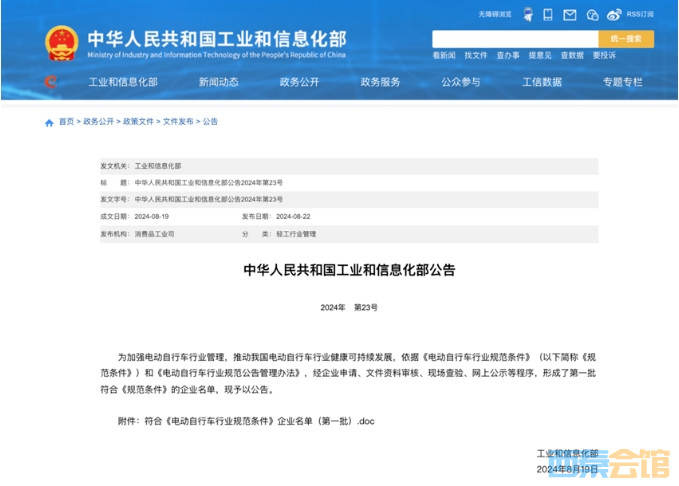The height and width of the screenshot is (486, 679).
Task: Click the 统一搜索 search button
Action: [626, 39]
